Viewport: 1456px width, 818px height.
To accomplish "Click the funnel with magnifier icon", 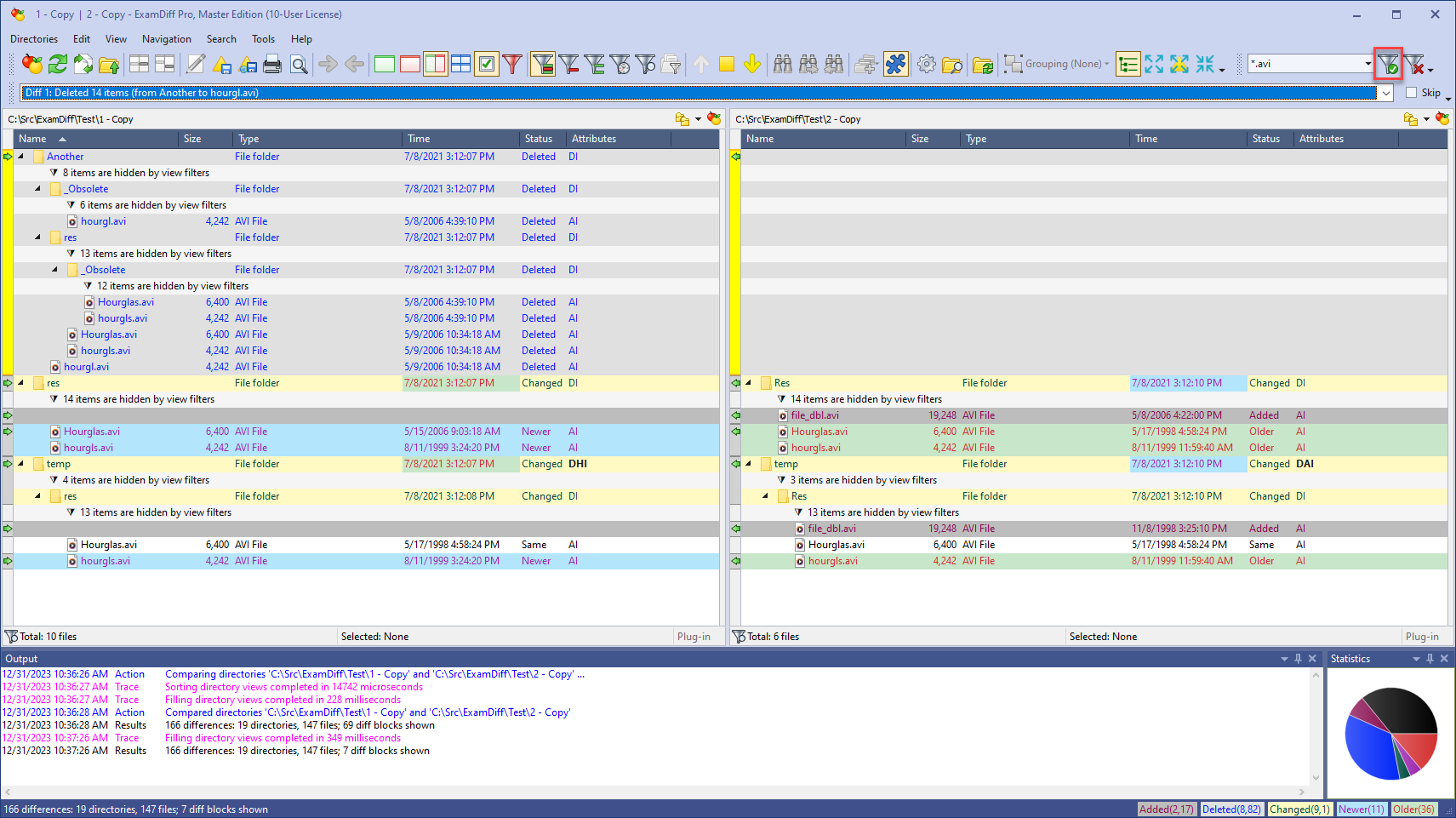I will [646, 64].
